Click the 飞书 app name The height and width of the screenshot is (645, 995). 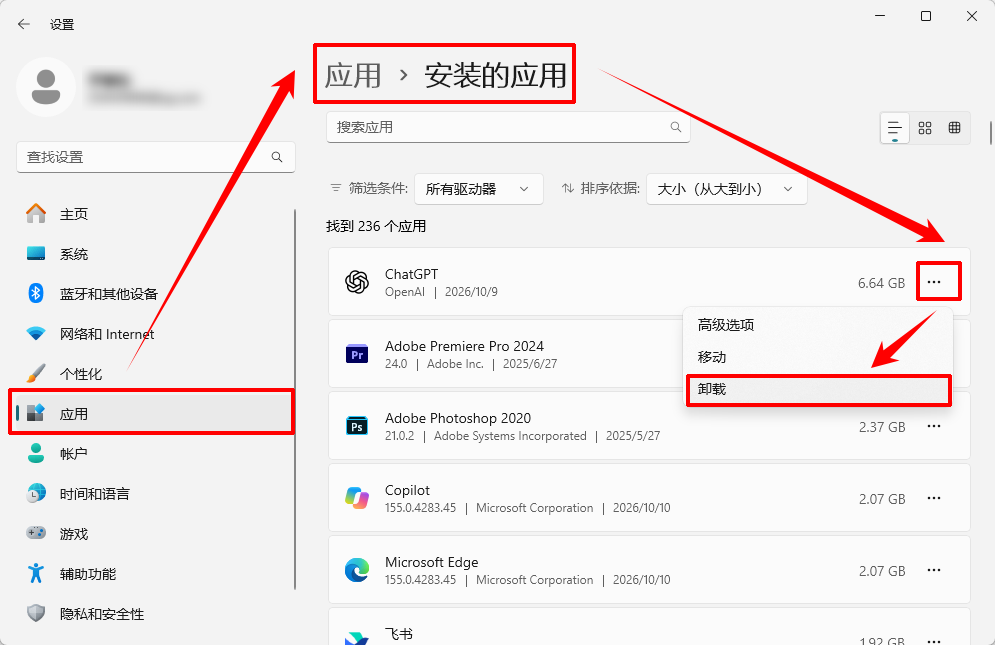coord(399,634)
